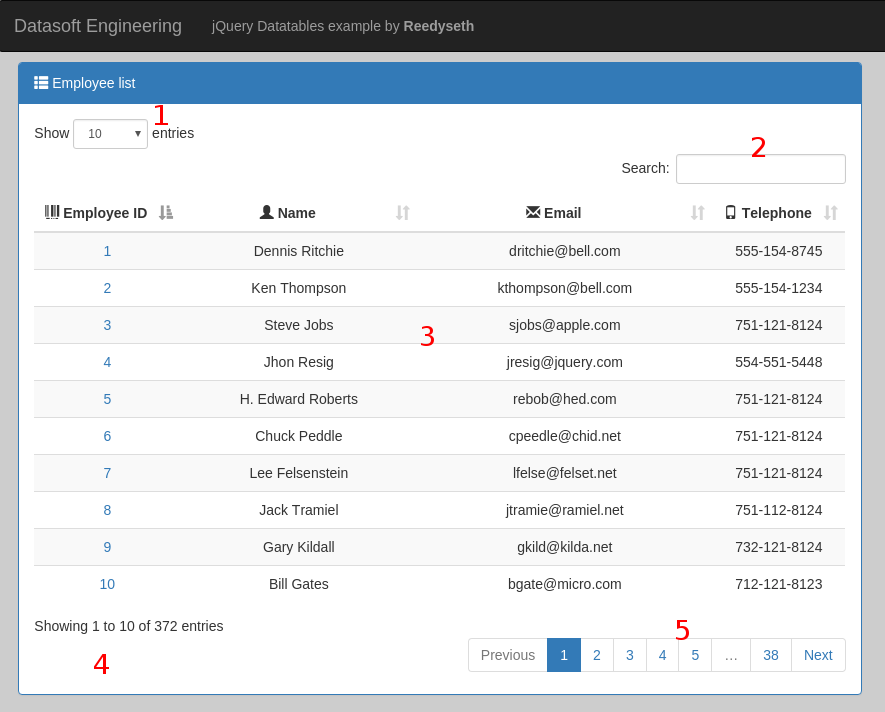Click the ellipsis in the pagination bar

[731, 655]
